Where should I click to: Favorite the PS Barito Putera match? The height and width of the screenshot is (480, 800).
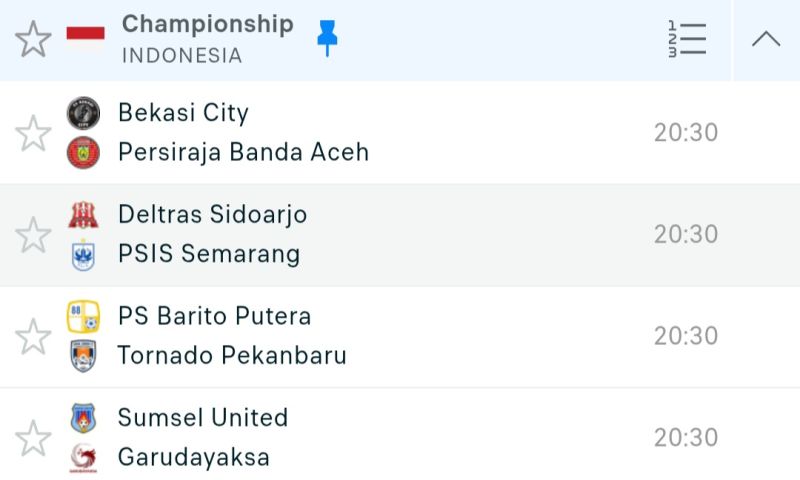click(x=33, y=337)
